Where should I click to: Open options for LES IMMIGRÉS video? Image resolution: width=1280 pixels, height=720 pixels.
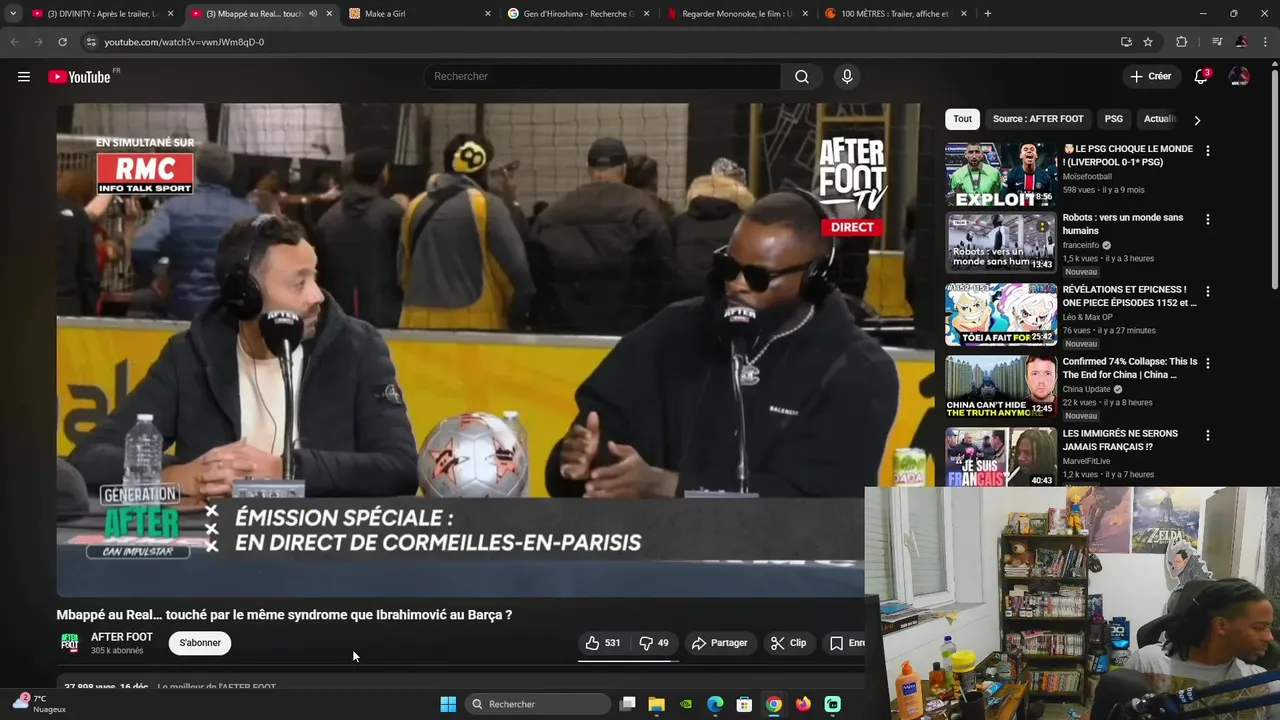[1208, 436]
